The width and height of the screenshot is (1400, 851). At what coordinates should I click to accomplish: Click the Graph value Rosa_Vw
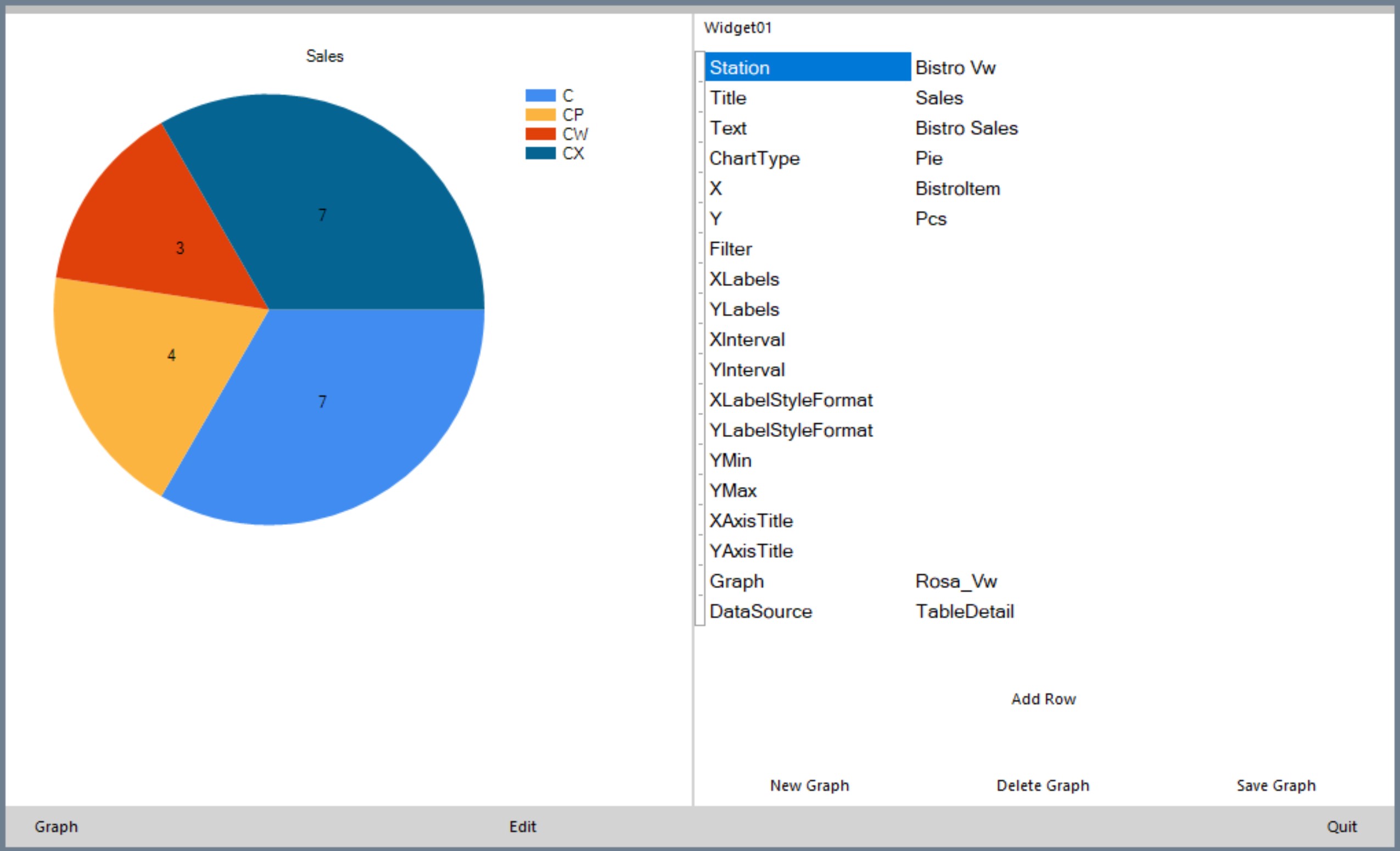(x=956, y=582)
